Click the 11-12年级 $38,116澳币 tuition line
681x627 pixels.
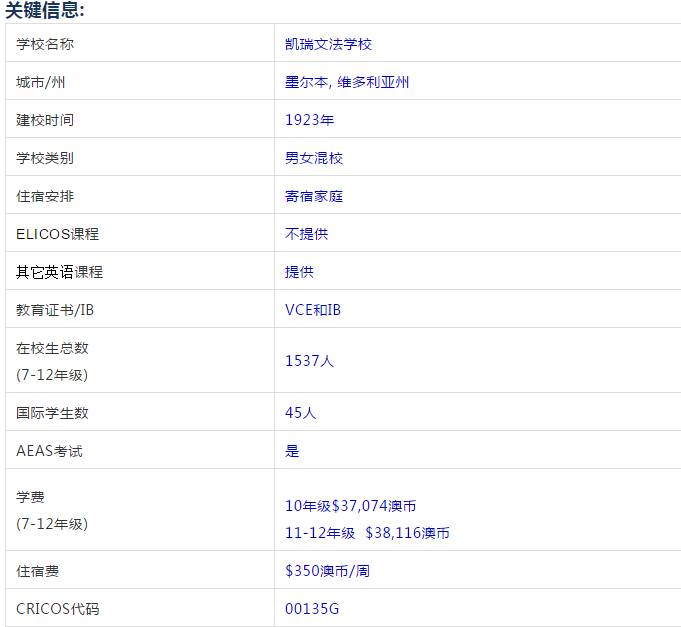point(367,533)
